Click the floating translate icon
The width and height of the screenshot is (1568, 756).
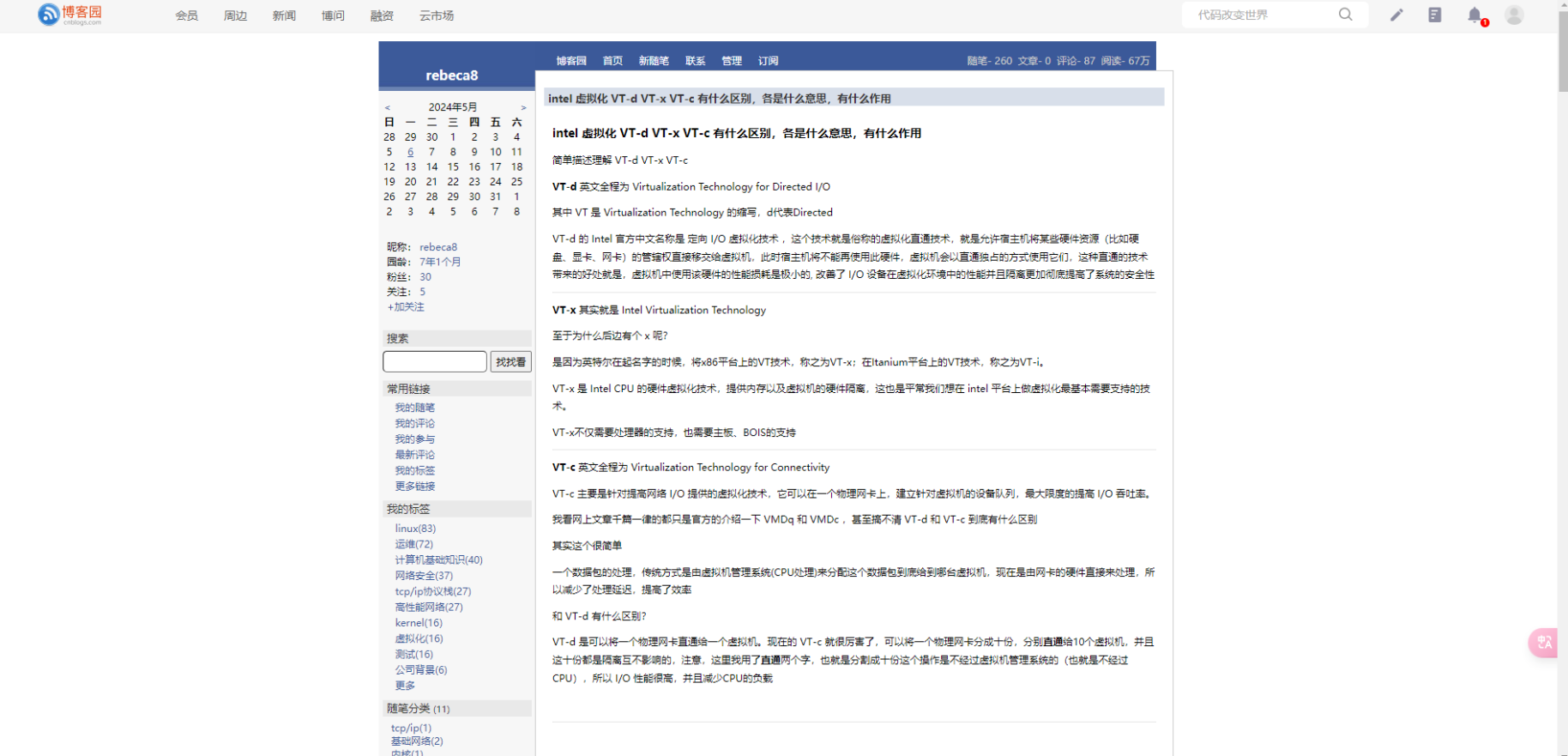1544,643
